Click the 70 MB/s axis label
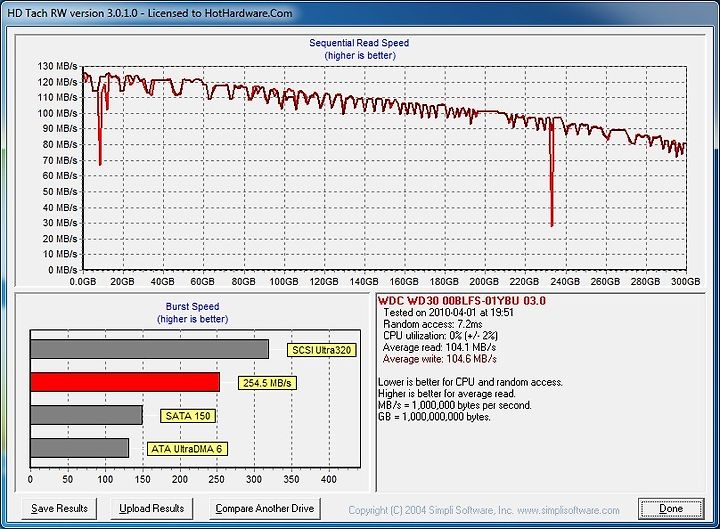Image resolution: width=720 pixels, height=529 pixels. point(60,160)
